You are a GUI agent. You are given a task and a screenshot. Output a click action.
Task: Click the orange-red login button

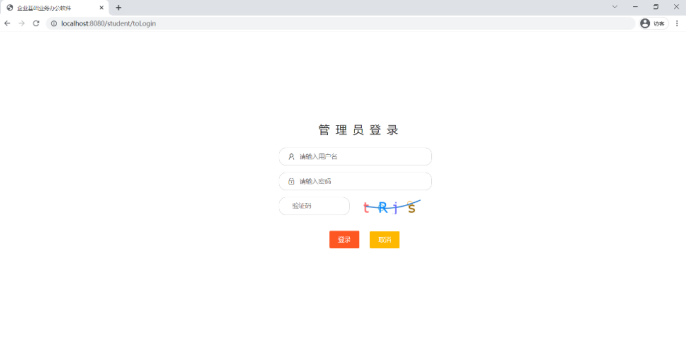click(344, 240)
